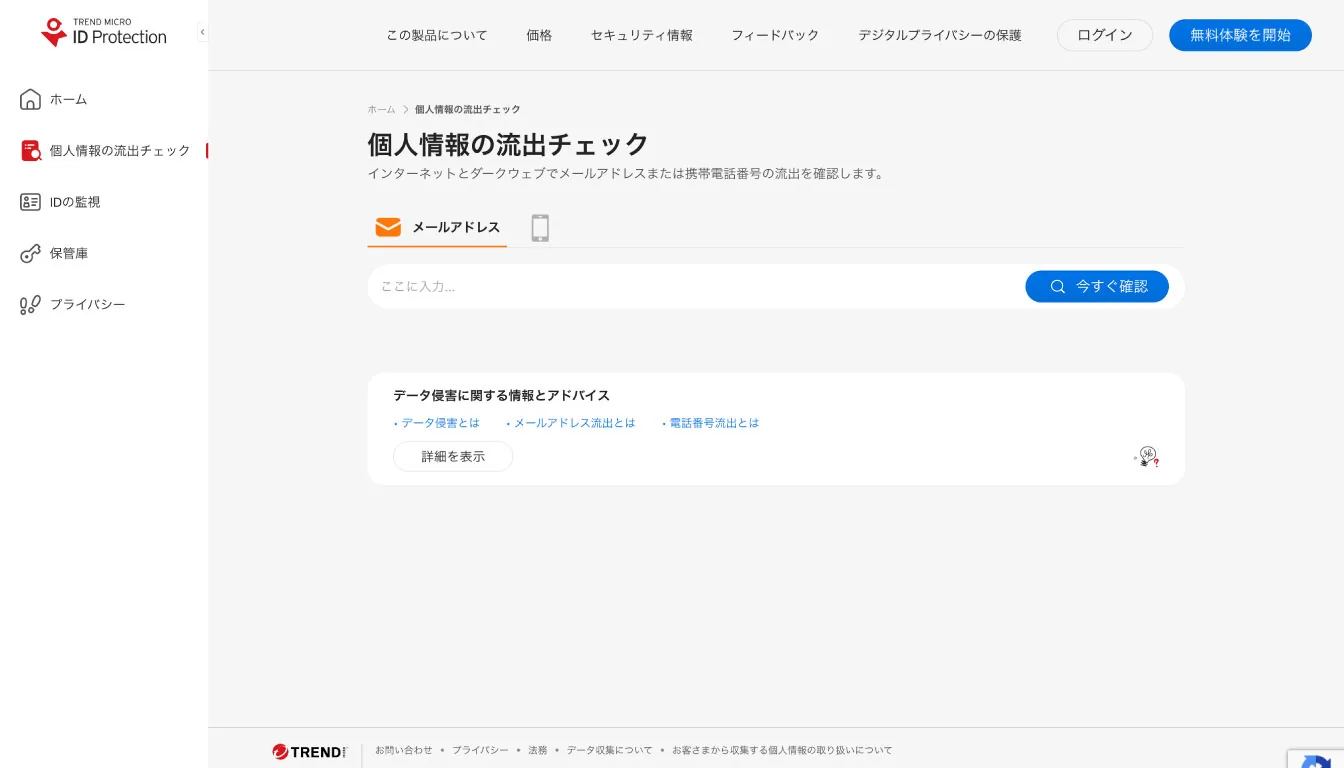
Task: Open データ収集について in the footer
Action: click(x=609, y=750)
